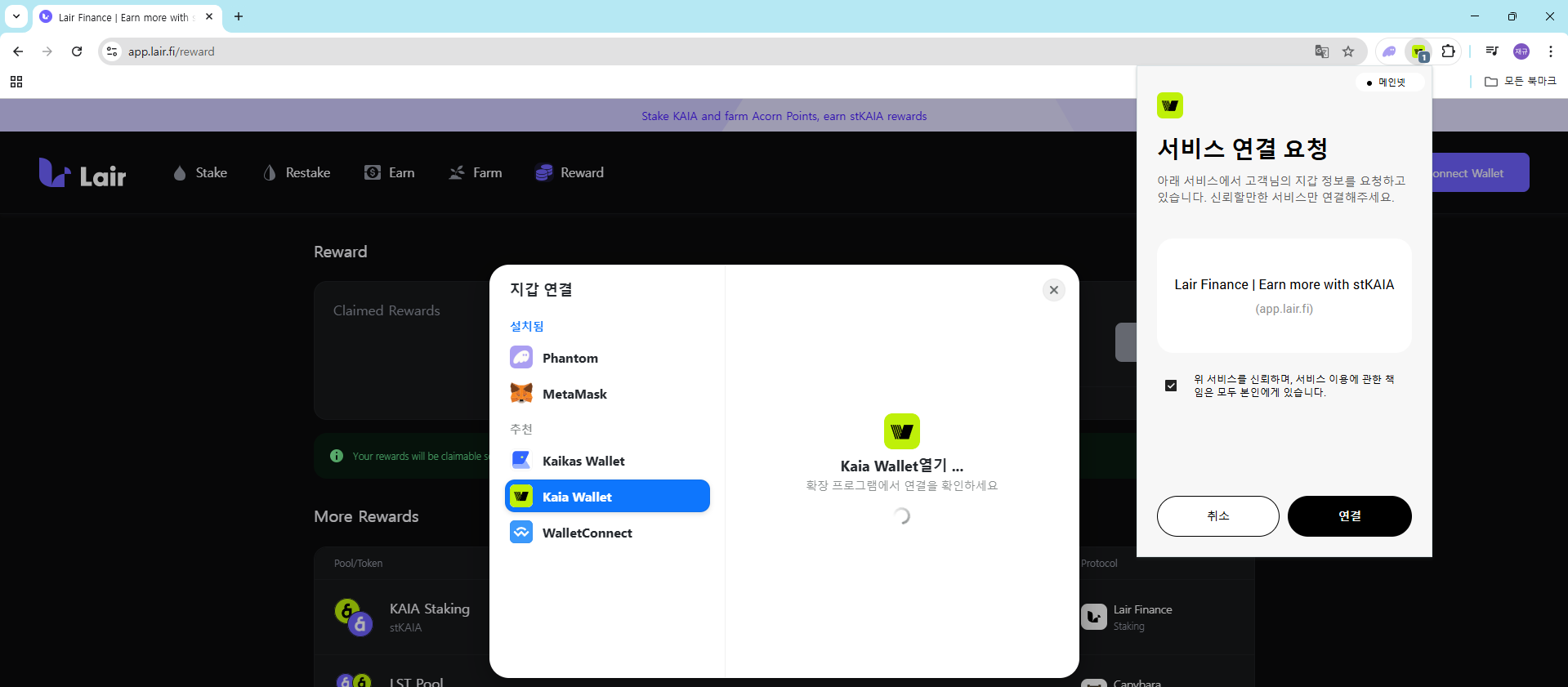The width and height of the screenshot is (1568, 687).
Task: Open a new browser tab
Action: (239, 16)
